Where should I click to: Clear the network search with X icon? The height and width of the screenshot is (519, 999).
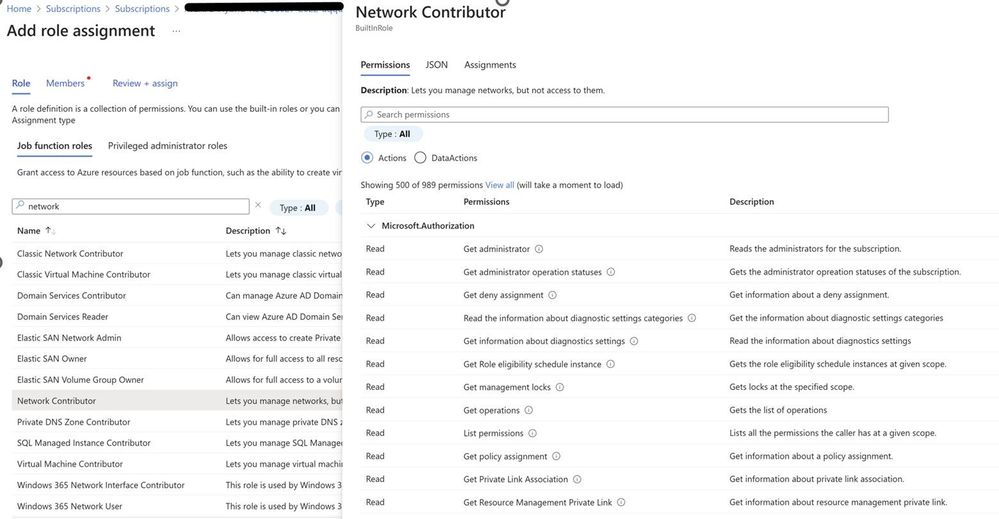click(258, 205)
